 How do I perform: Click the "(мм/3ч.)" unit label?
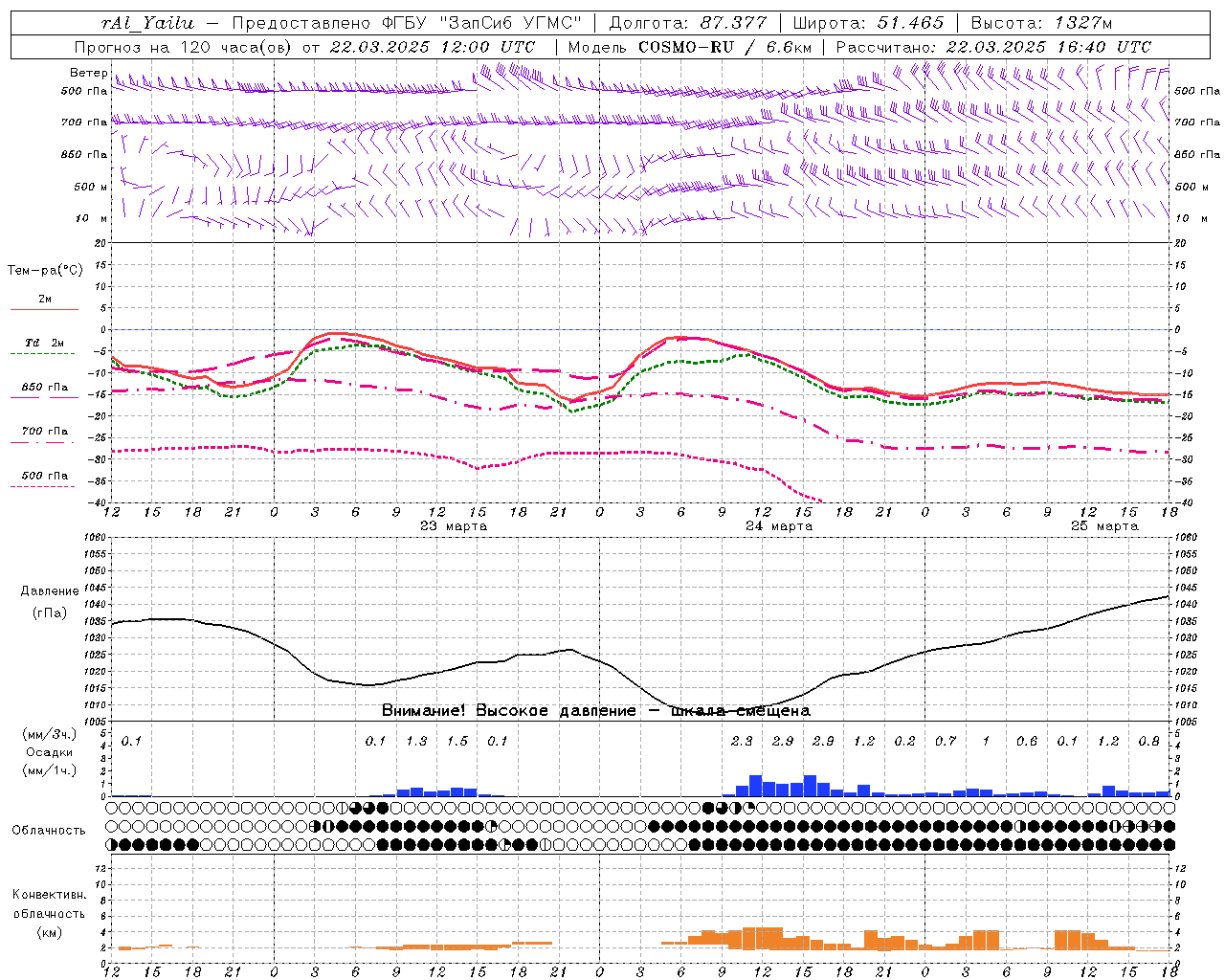(50, 735)
